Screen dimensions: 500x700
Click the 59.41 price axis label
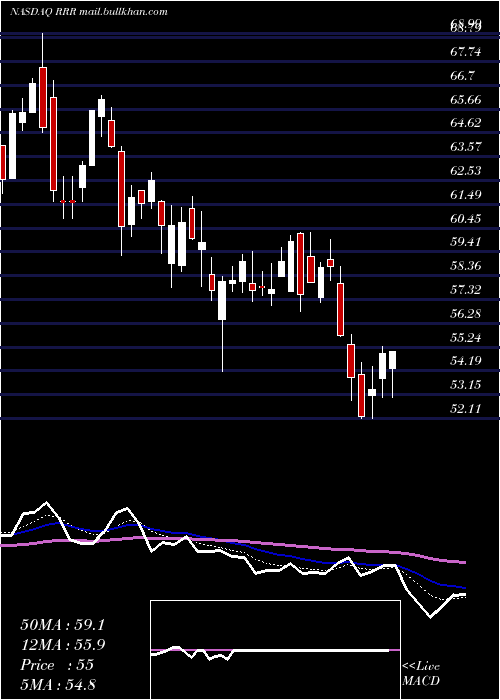tap(466, 242)
